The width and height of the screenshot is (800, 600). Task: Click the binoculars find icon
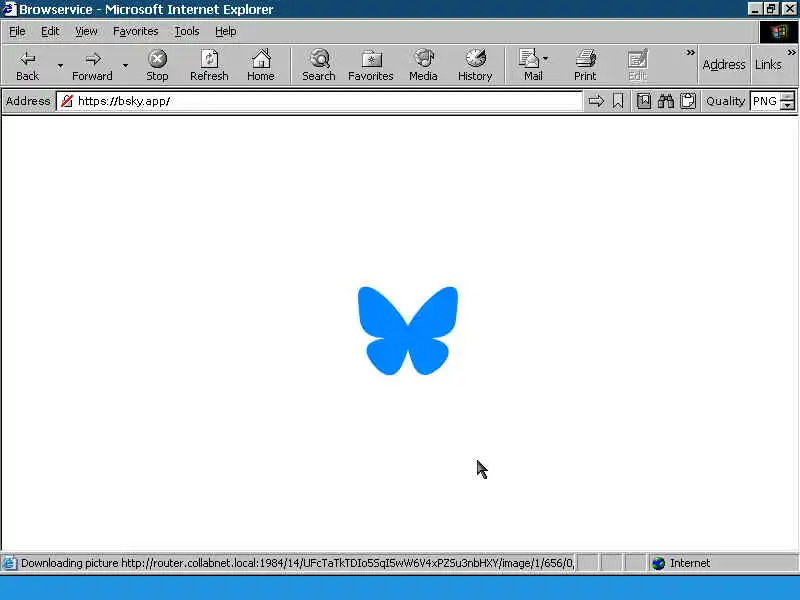tap(665, 101)
